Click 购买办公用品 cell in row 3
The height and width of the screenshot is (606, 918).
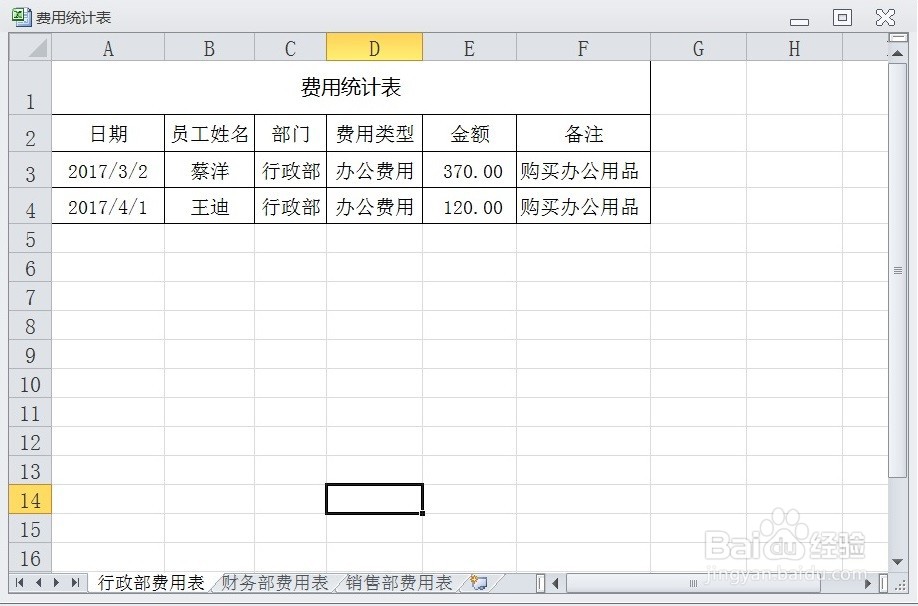click(x=583, y=170)
